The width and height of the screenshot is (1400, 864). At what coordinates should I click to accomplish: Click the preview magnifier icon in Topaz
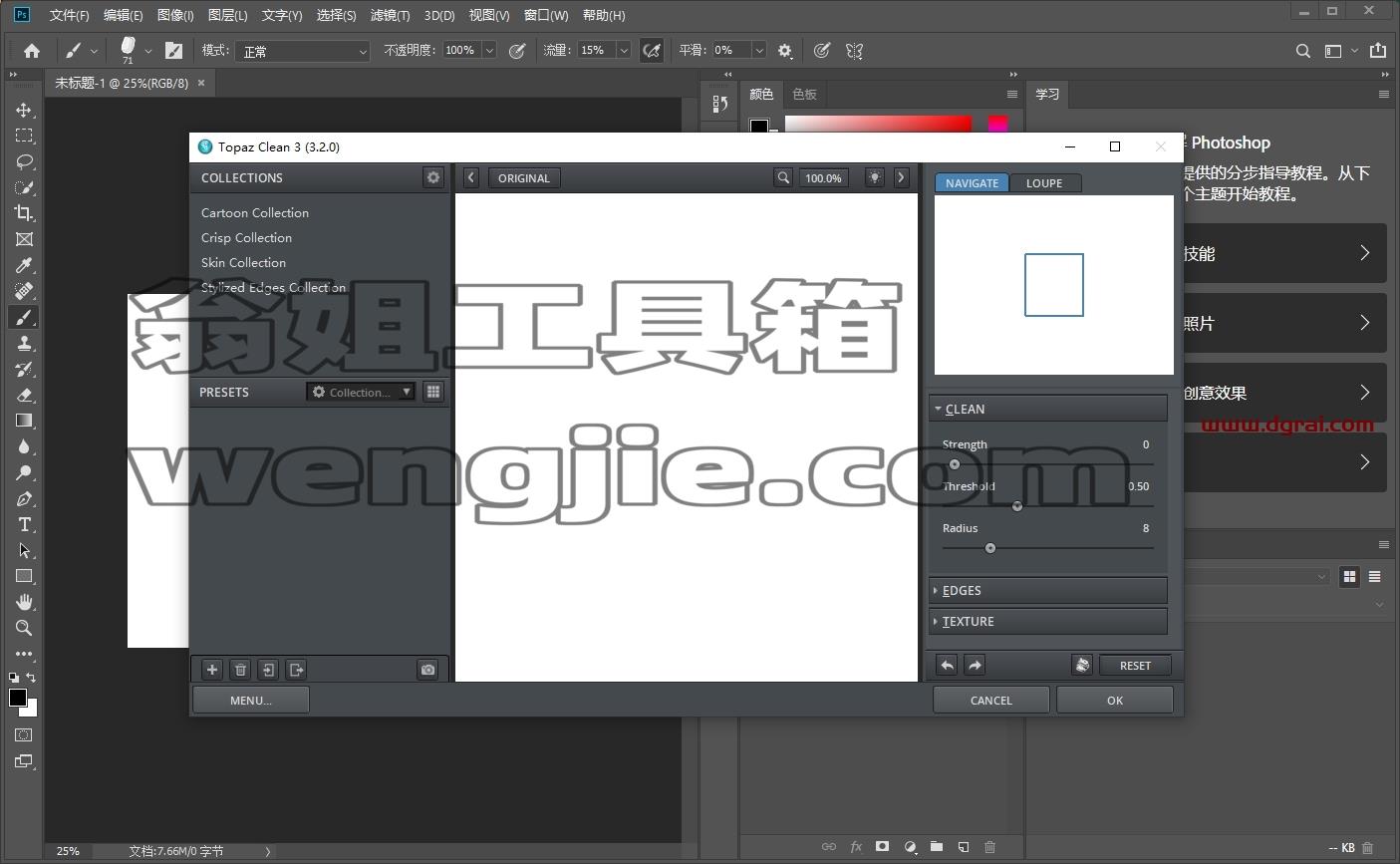783,178
